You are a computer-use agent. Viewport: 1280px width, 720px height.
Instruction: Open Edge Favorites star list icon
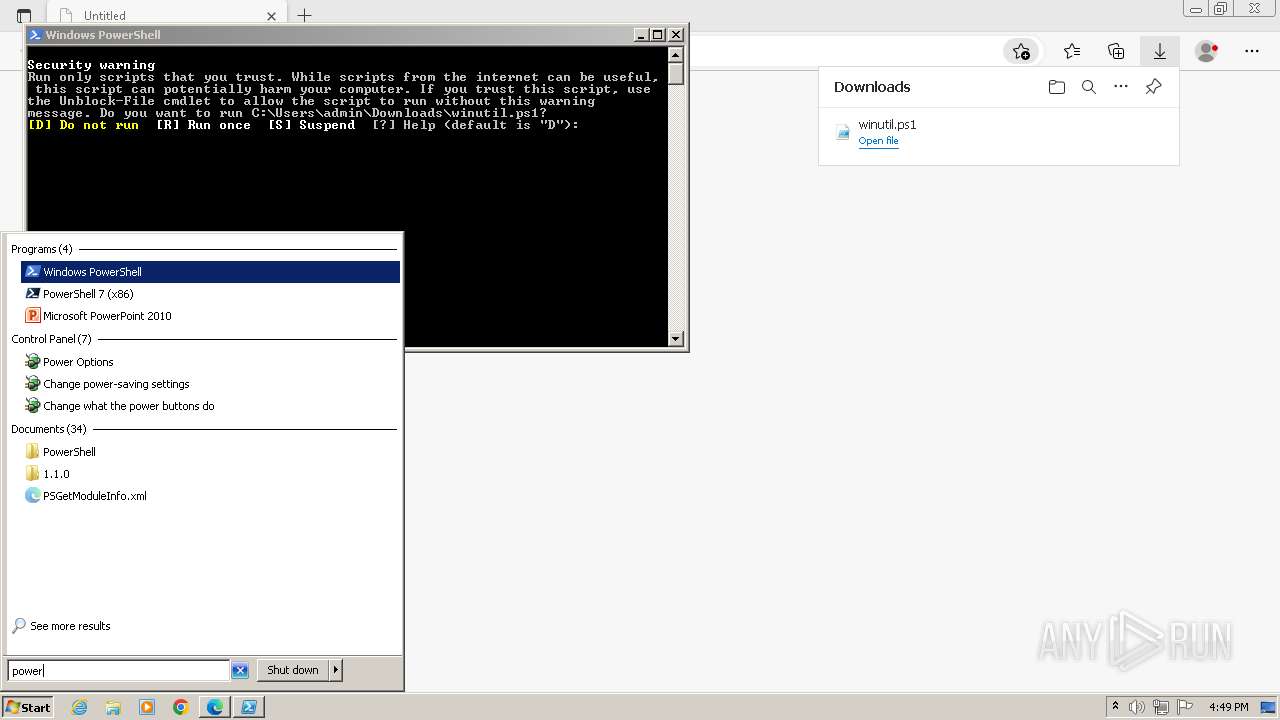[1072, 51]
